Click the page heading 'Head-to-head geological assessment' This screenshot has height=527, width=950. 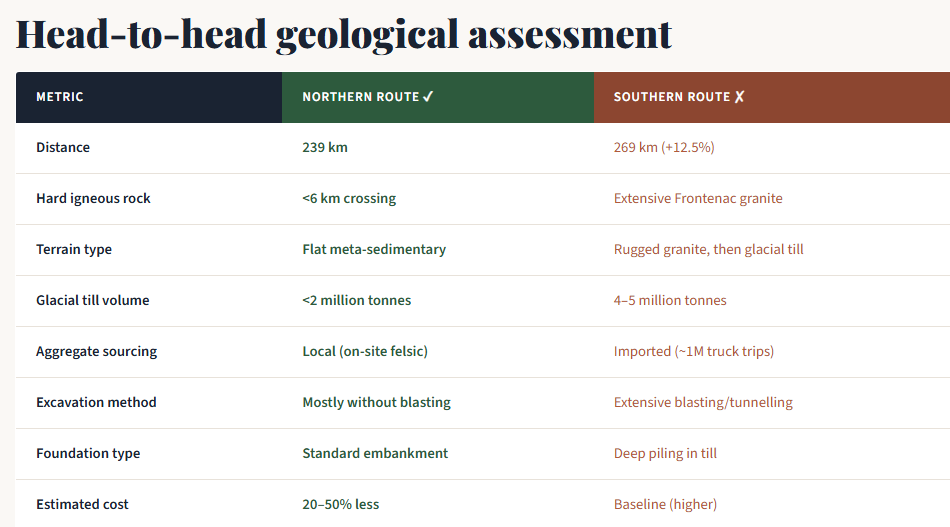pos(344,33)
